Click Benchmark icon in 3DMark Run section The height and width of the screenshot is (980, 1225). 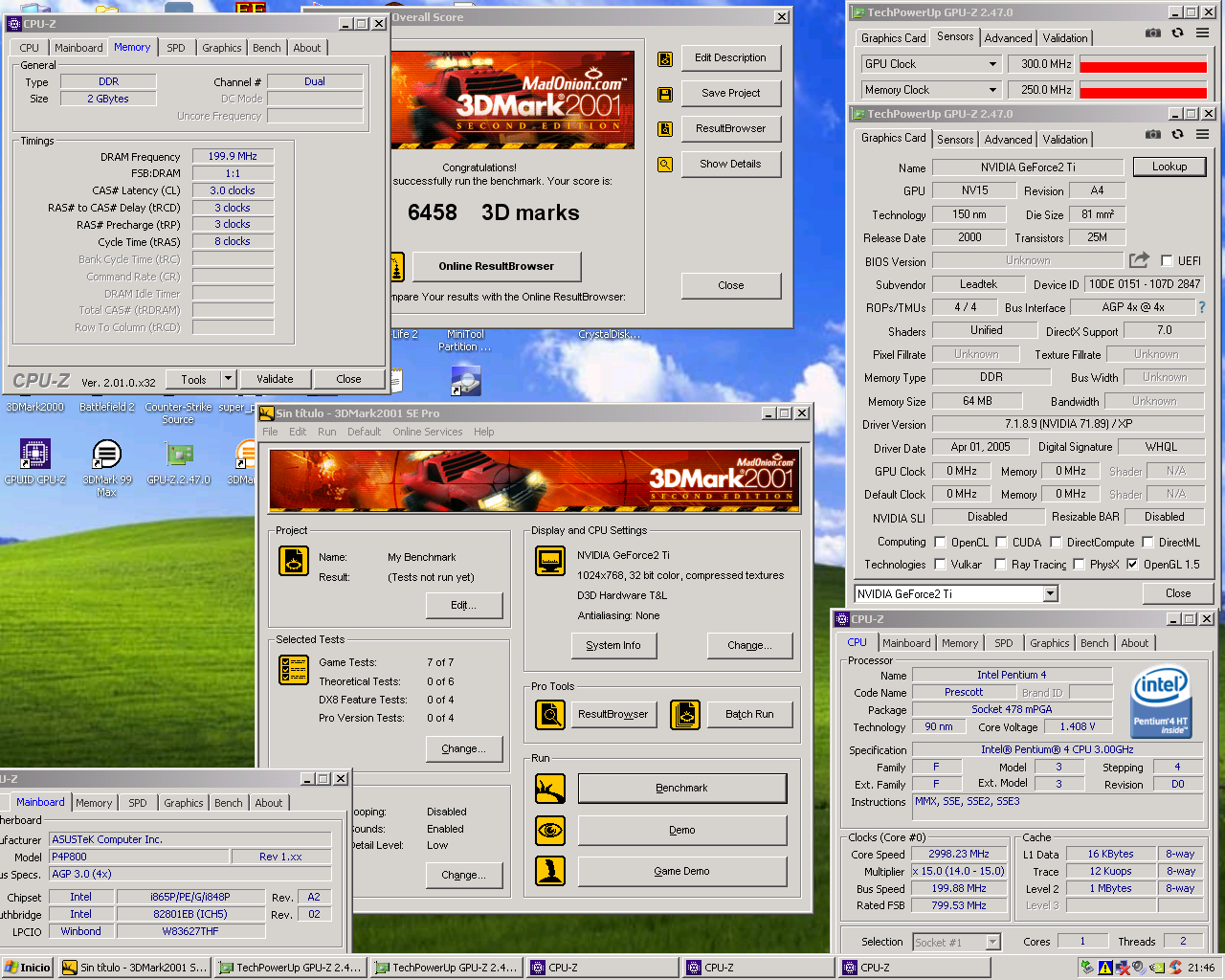click(x=550, y=789)
